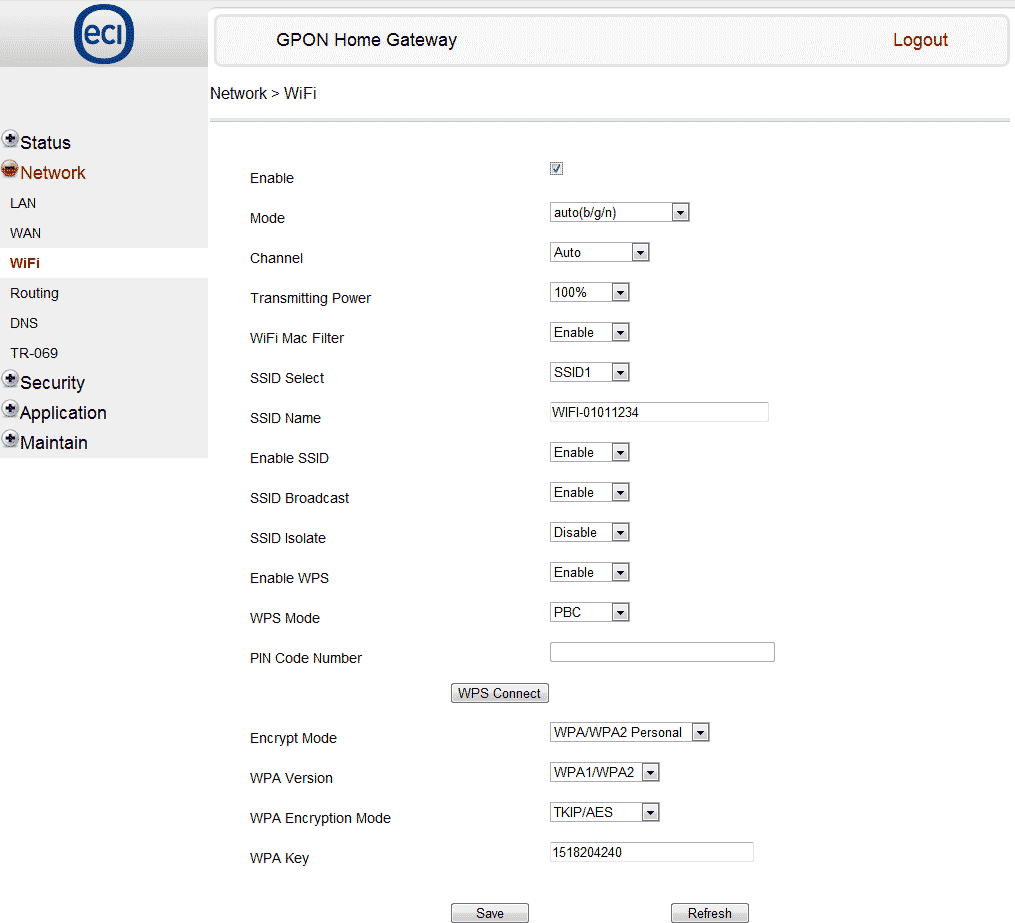Click the Logout link

pyautogui.click(x=919, y=40)
